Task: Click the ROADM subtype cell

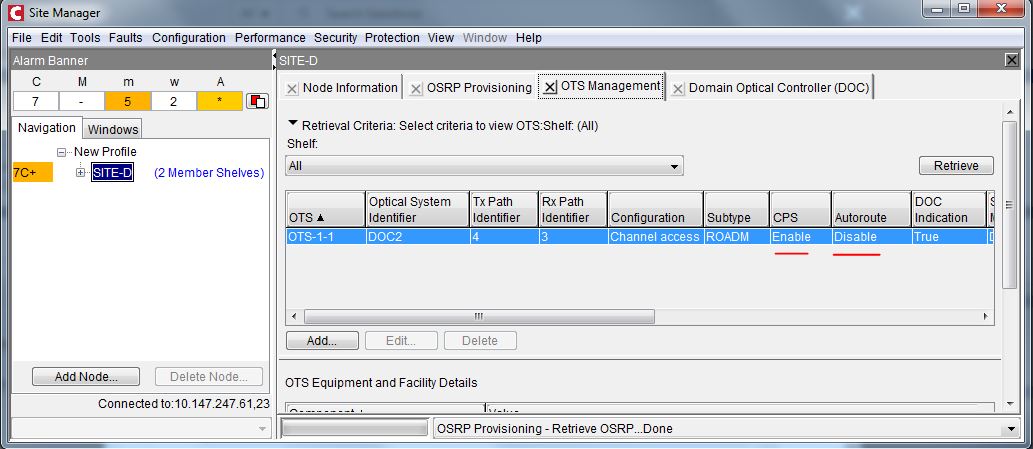Action: pyautogui.click(x=736, y=236)
